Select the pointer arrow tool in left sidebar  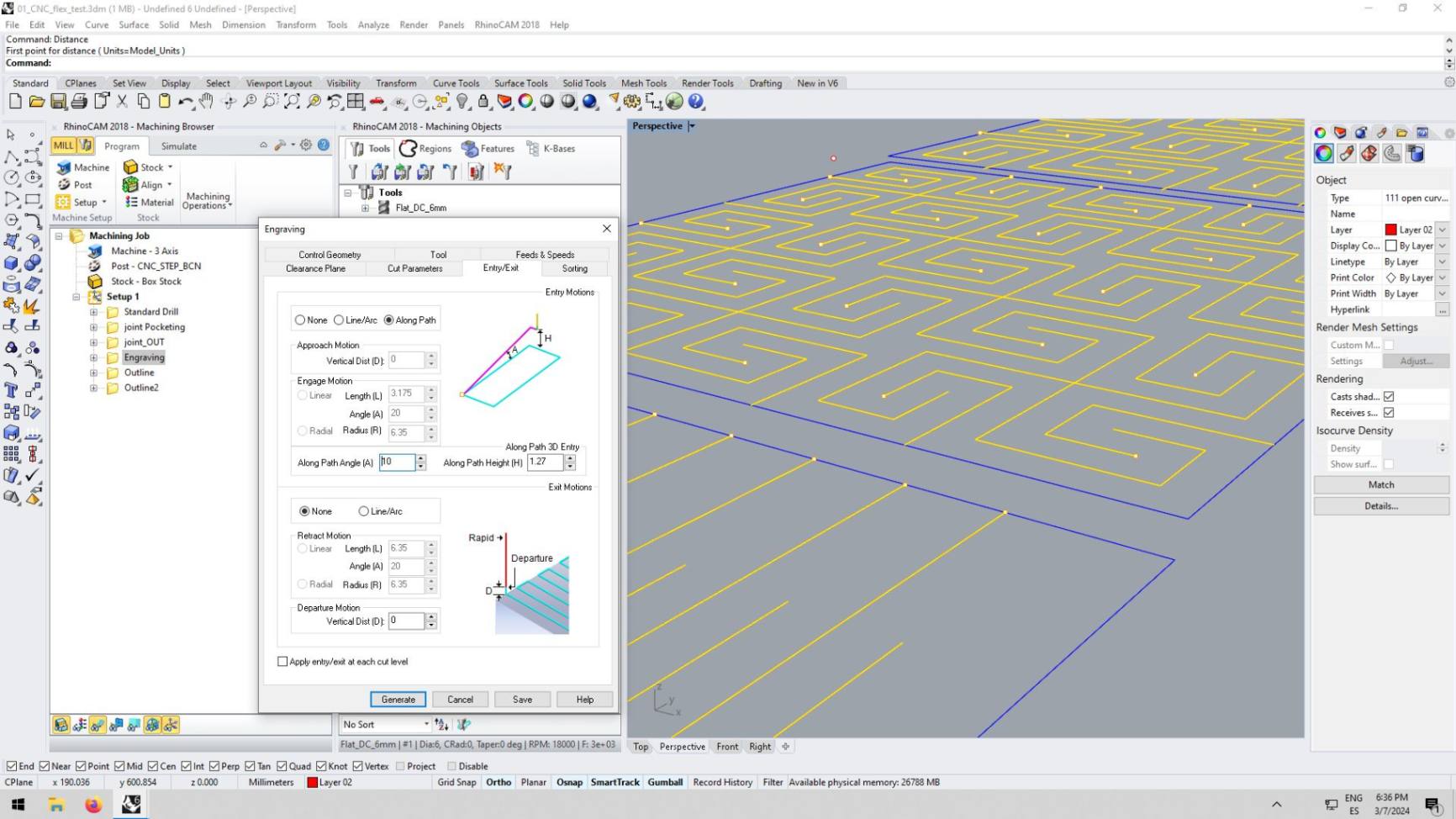point(12,135)
